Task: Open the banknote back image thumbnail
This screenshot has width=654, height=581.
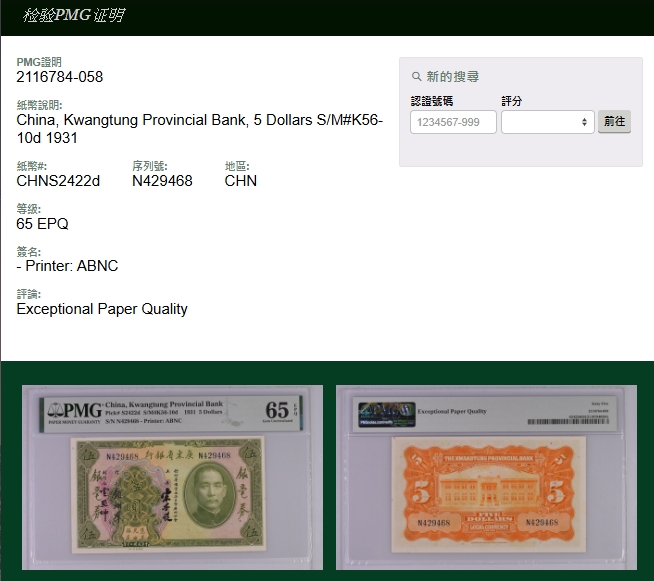Action: point(486,477)
